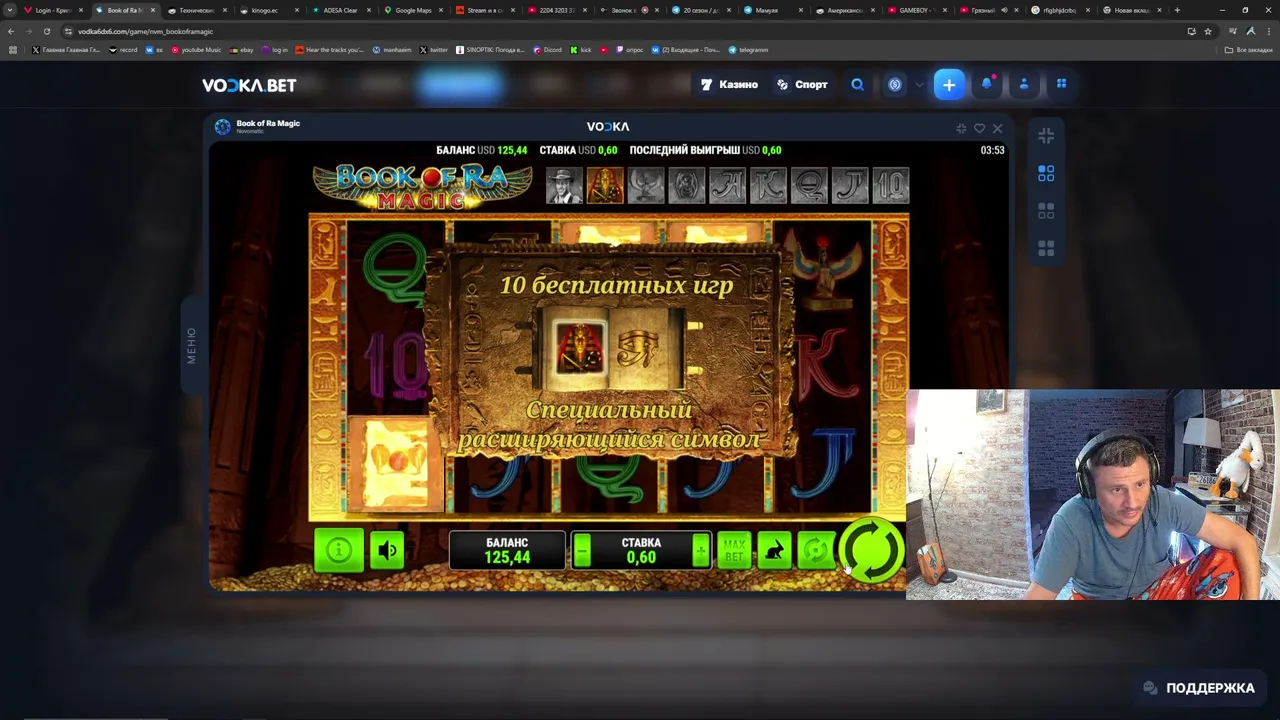This screenshot has height=720, width=1280.
Task: Select the middle multi-game layout icon
Action: [x=1046, y=211]
